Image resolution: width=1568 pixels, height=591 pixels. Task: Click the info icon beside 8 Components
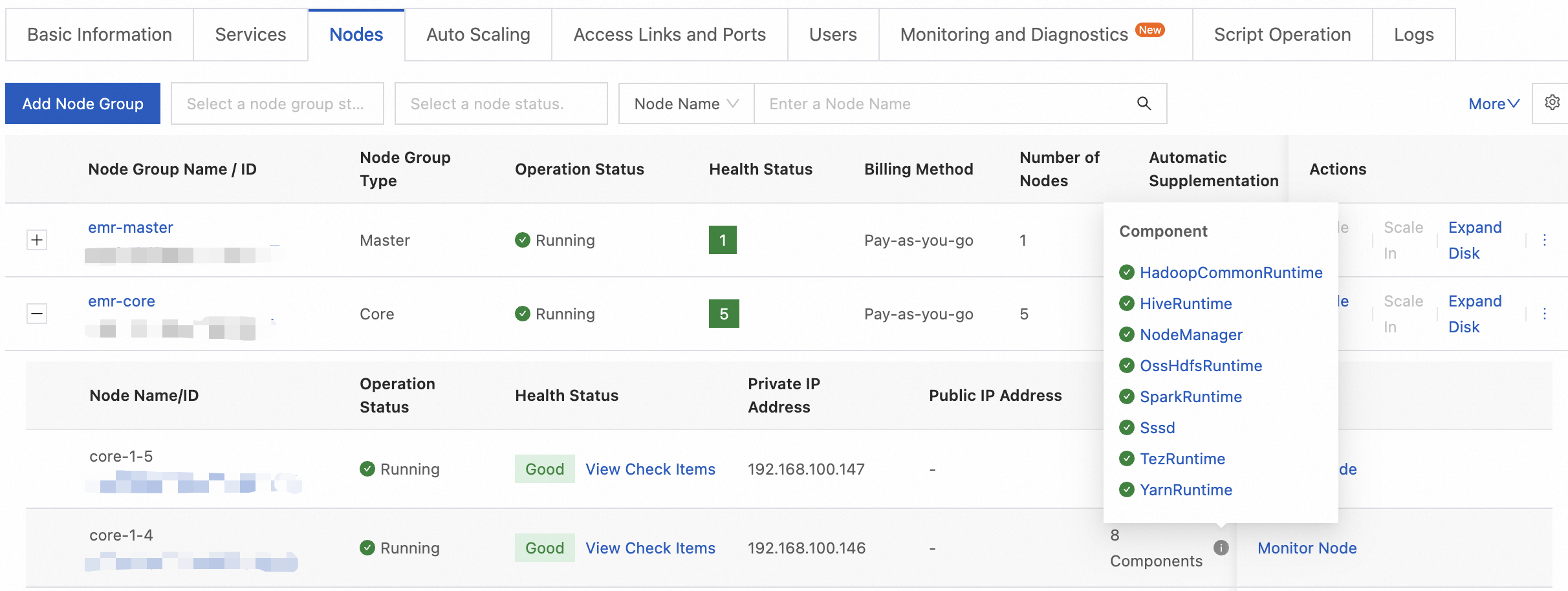(x=1221, y=548)
